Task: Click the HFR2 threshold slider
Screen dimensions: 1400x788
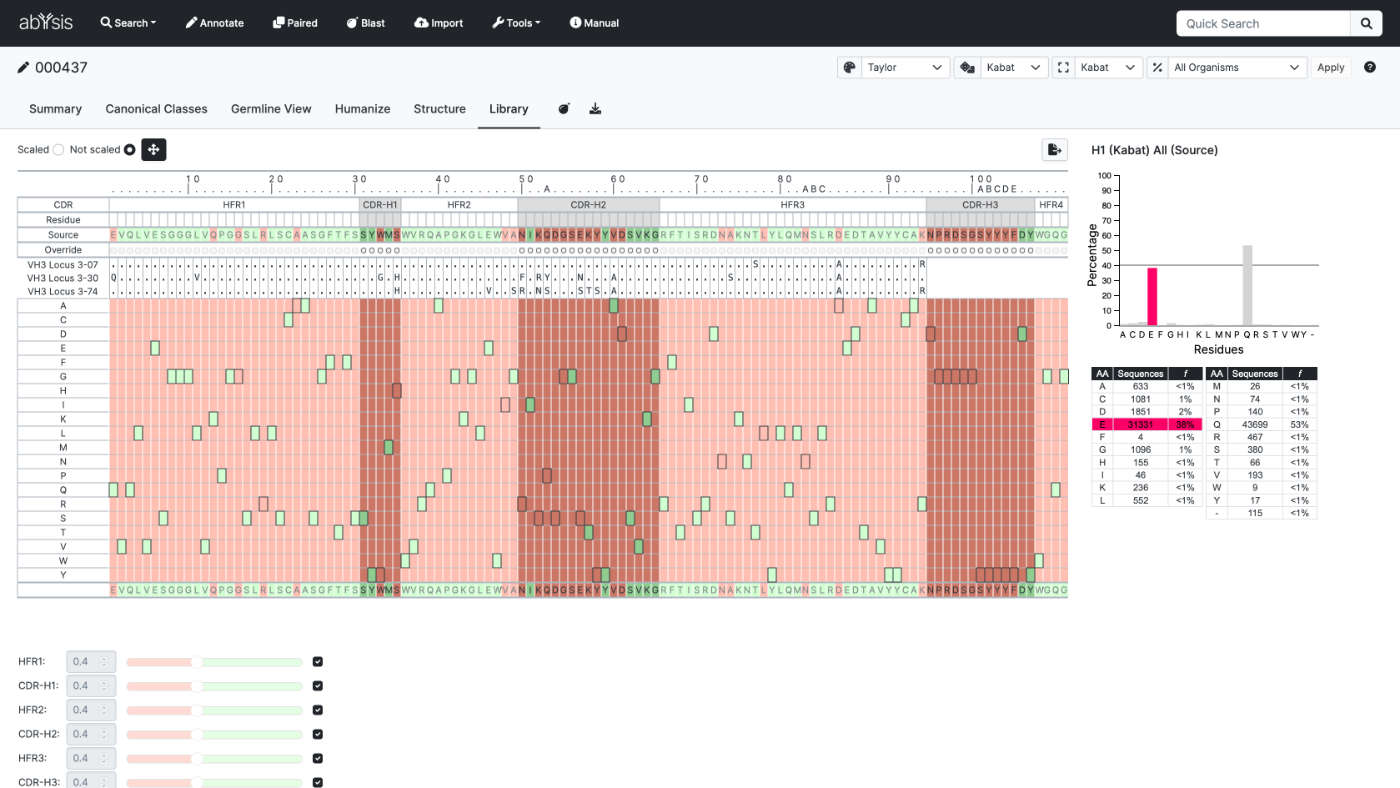Action: (x=214, y=710)
